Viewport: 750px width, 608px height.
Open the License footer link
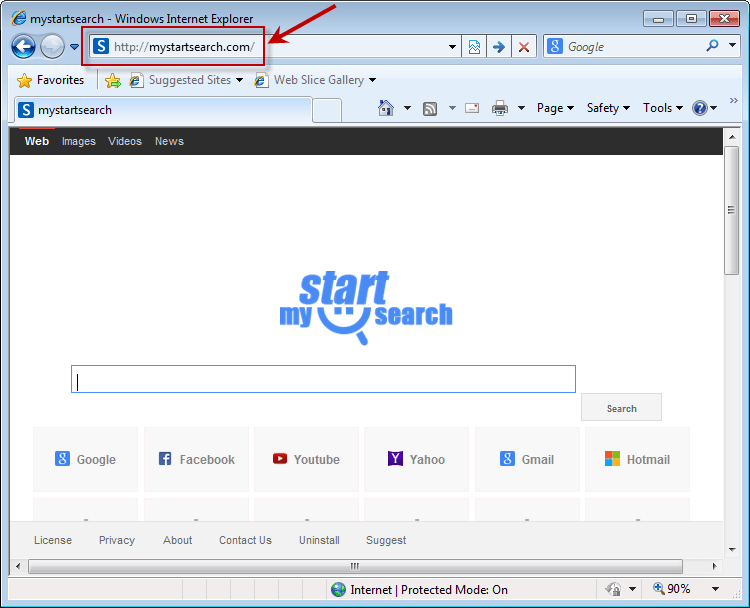point(53,540)
